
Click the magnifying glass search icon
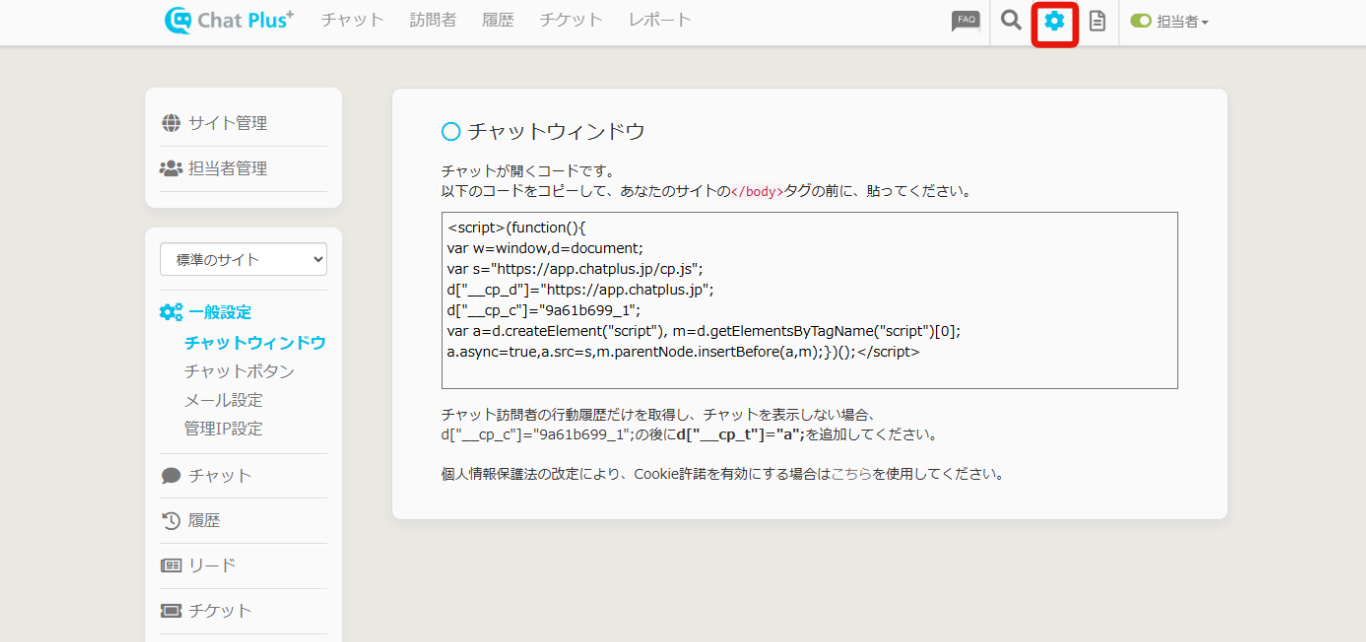[x=1011, y=21]
